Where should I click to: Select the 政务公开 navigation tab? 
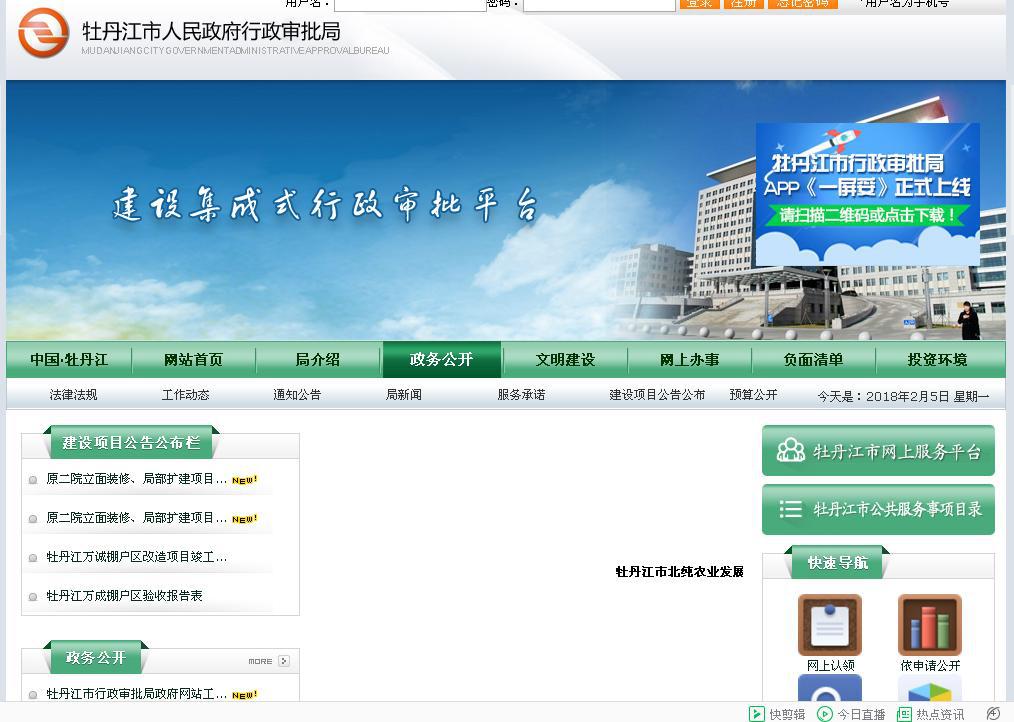click(441, 360)
